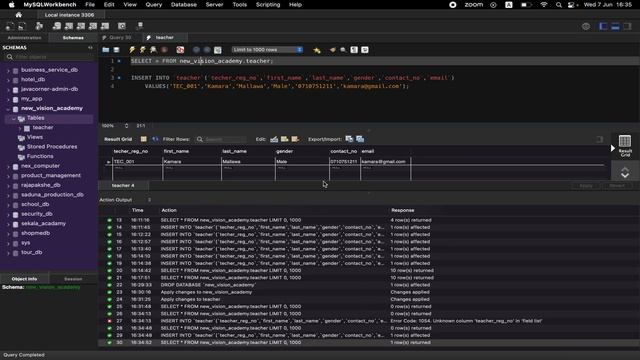Switch to the Administration tab

pos(24,38)
